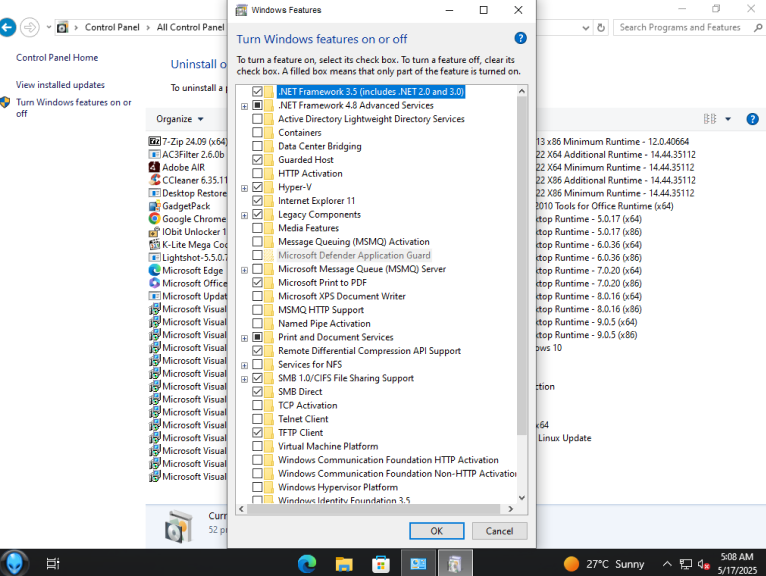Click the Programs and Features help icon

[x=752, y=119]
